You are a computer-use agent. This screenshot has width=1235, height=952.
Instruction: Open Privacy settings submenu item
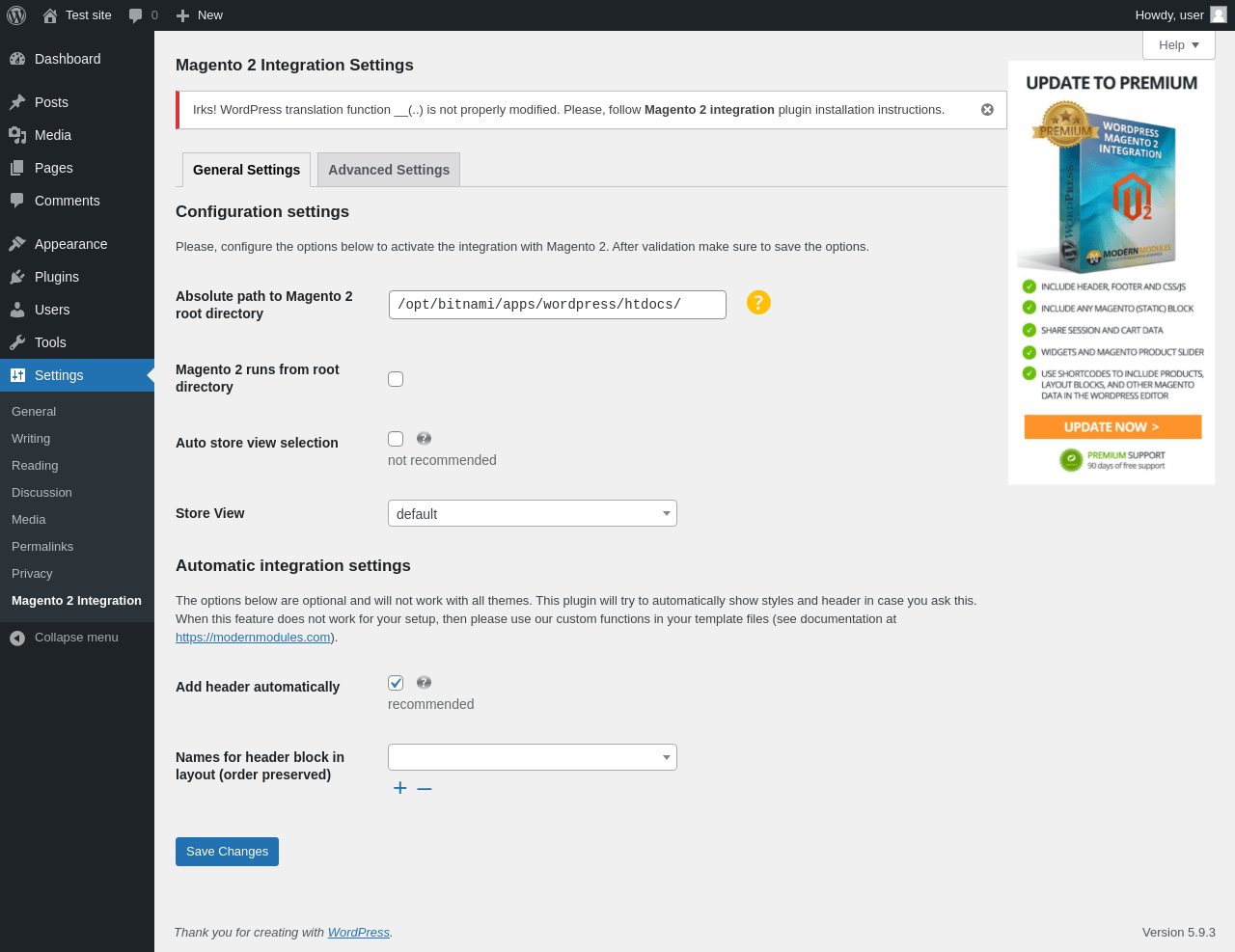[32, 574]
